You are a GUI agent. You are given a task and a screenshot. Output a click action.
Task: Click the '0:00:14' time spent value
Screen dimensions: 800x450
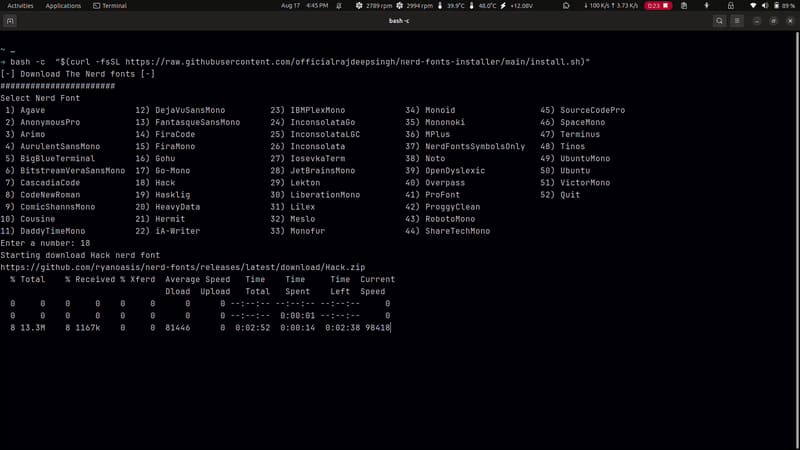[297, 328]
